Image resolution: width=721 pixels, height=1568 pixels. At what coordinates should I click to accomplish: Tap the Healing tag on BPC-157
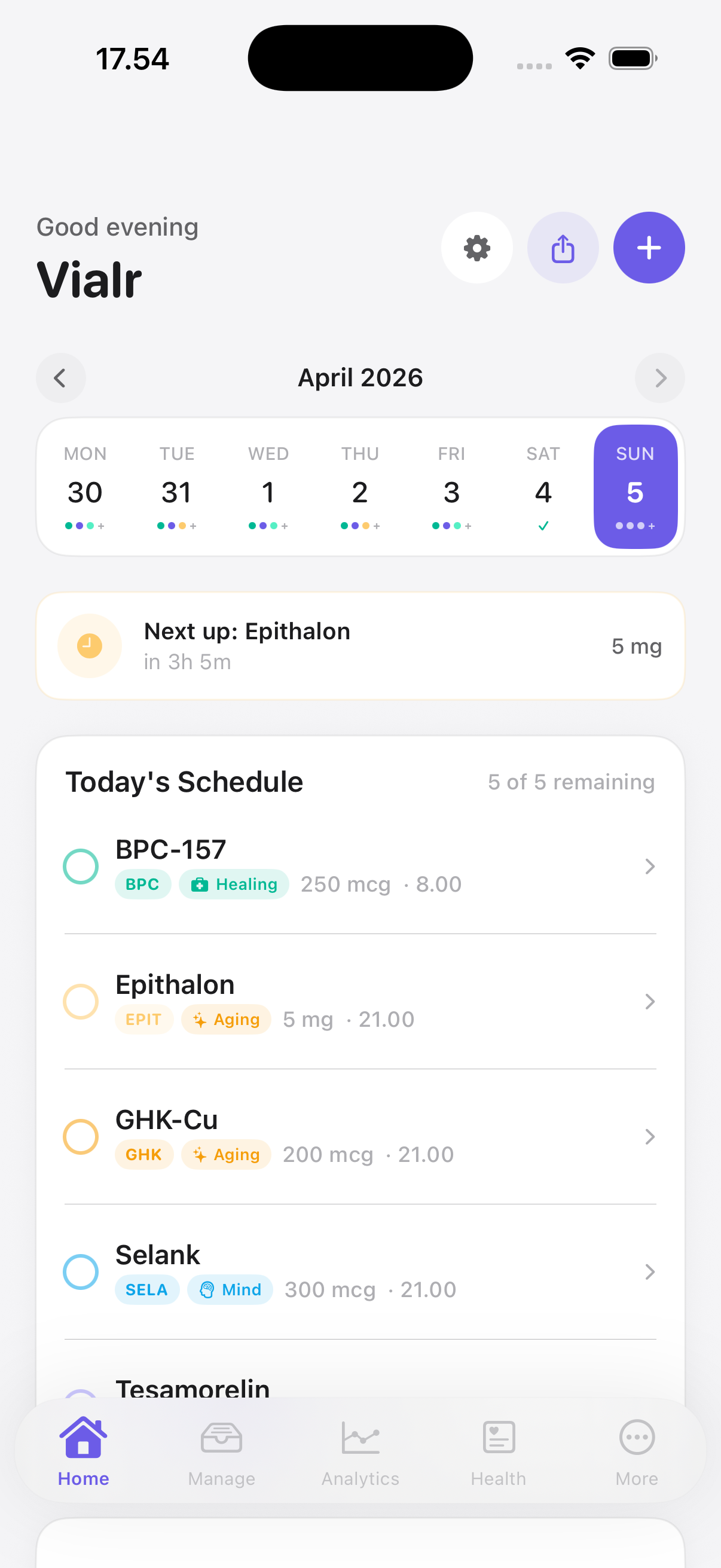coord(234,884)
